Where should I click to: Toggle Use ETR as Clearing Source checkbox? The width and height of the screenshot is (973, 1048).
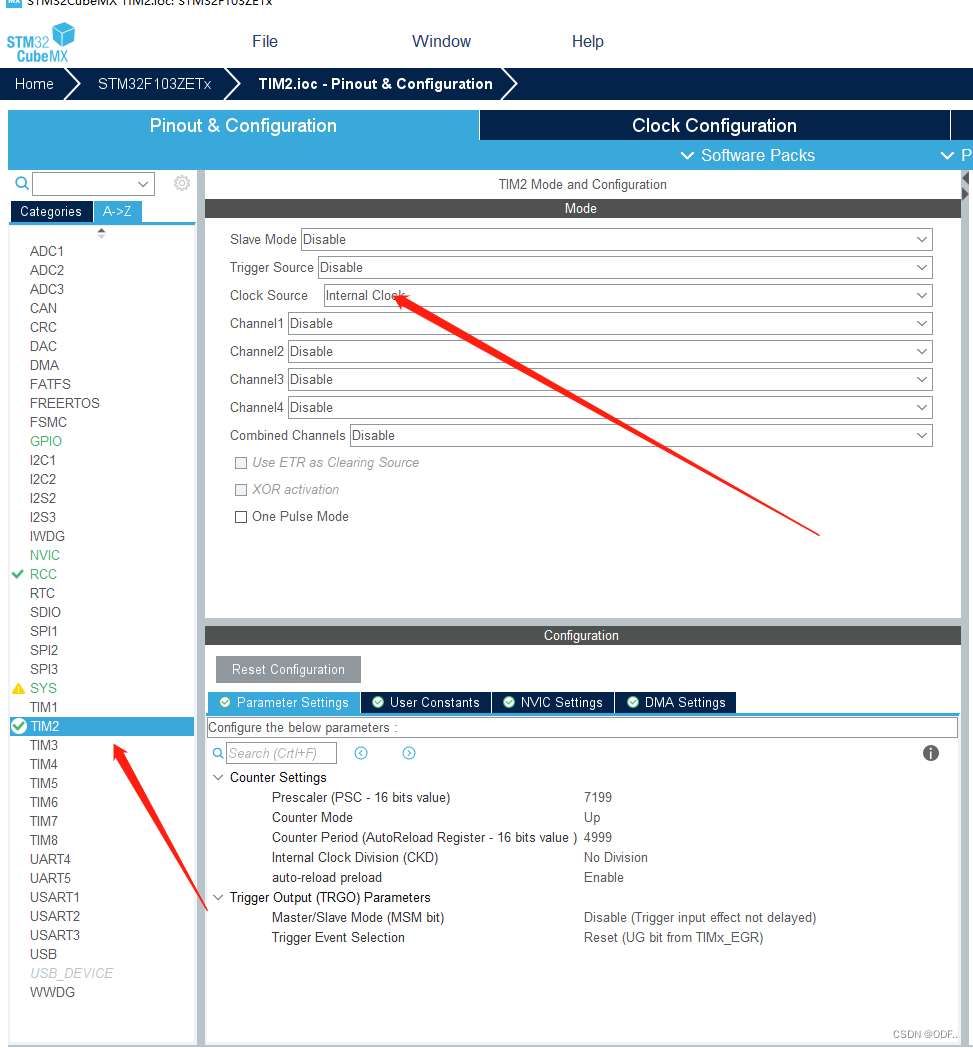point(241,463)
